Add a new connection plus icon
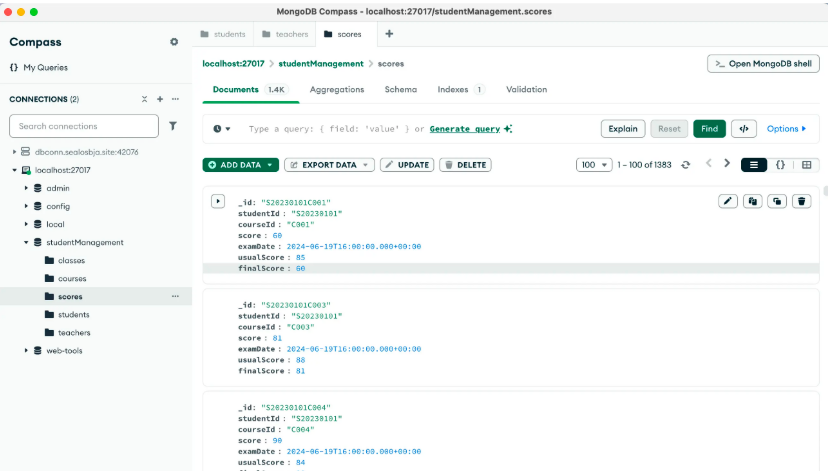This screenshot has width=828, height=471. click(160, 99)
